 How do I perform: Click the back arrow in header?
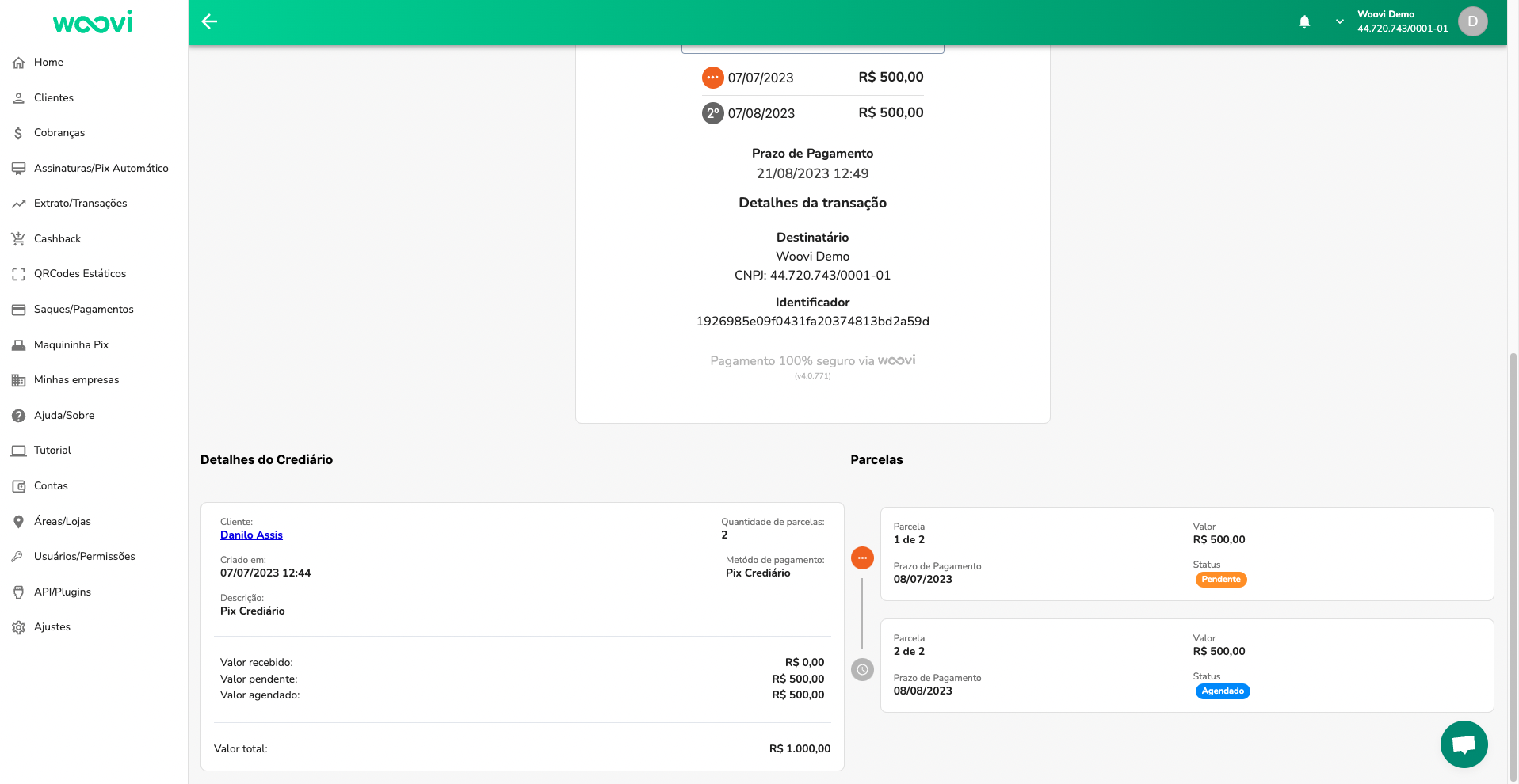(x=209, y=21)
